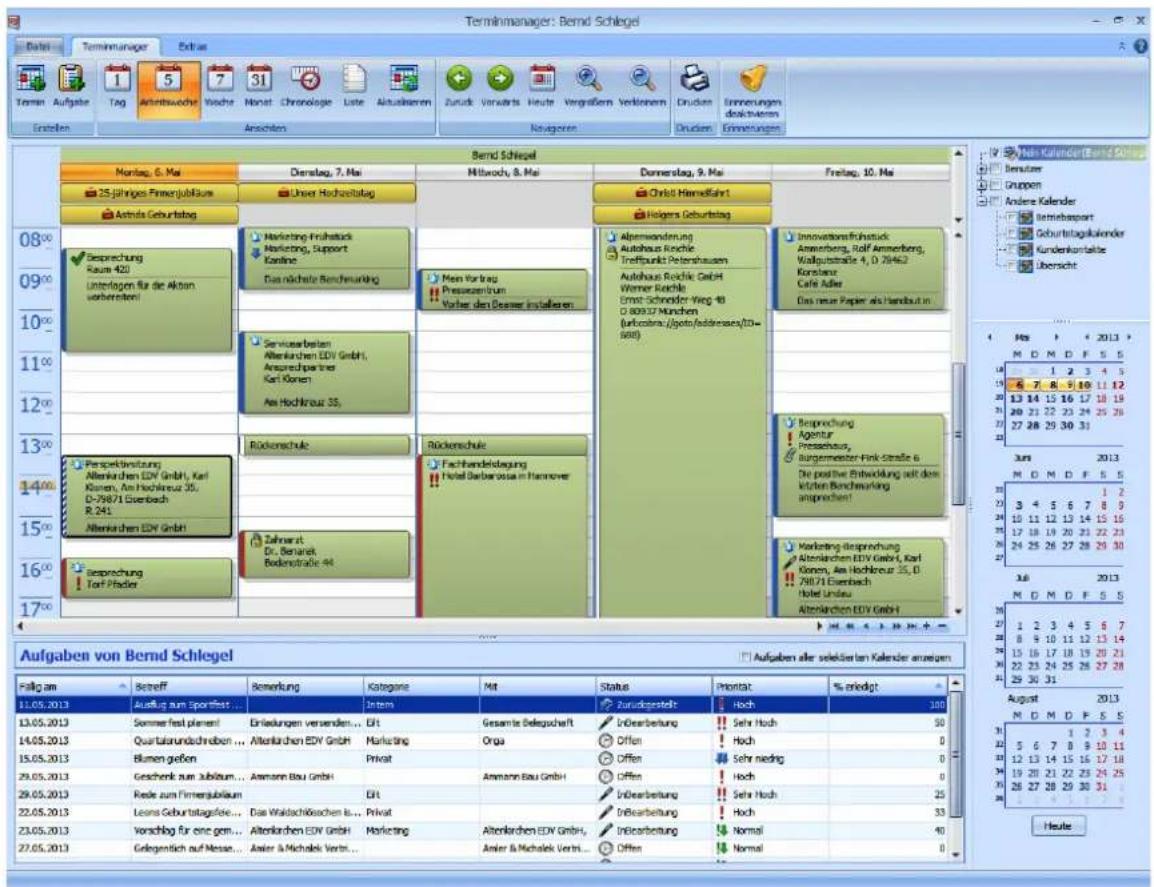The image size is (1154, 887).
Task: Toggle the Benutzer checkbox
Action: tap(995, 169)
